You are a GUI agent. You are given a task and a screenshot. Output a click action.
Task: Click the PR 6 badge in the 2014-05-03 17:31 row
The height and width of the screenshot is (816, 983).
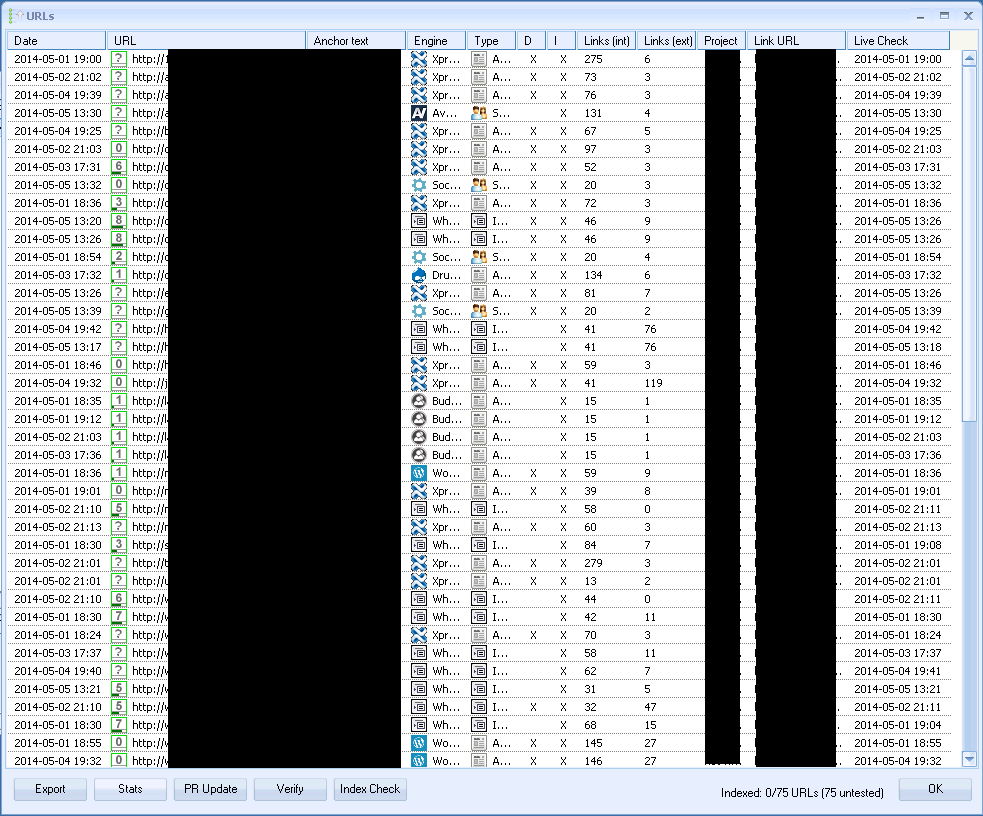click(x=118, y=167)
